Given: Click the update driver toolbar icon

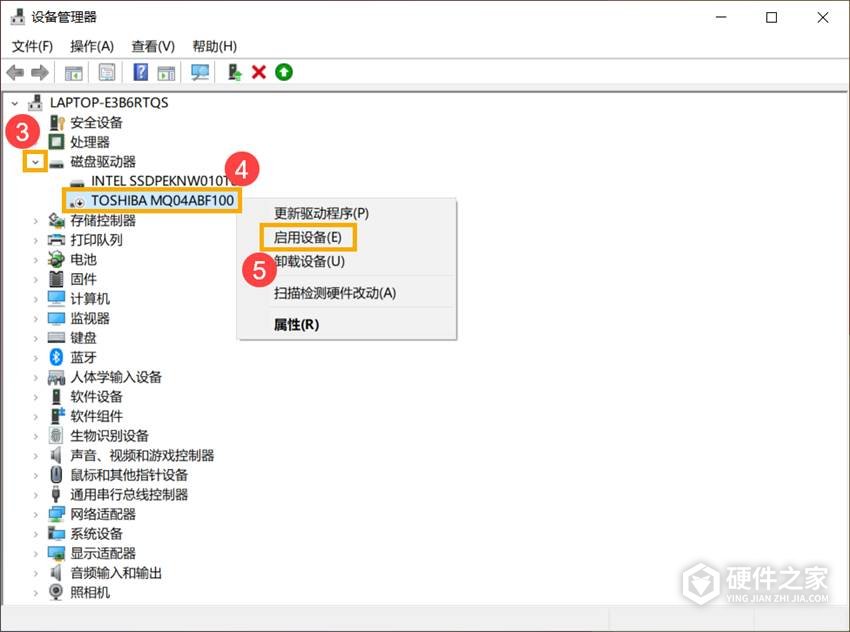Looking at the screenshot, I should pos(234,72).
